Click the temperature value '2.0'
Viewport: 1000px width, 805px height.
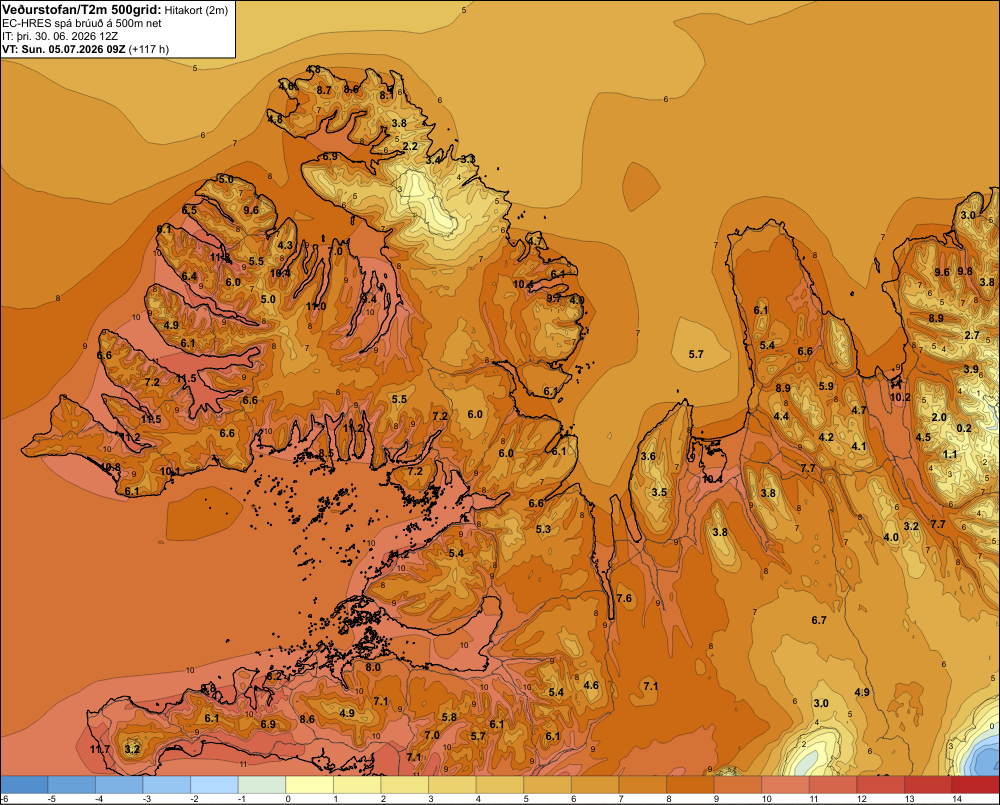pyautogui.click(x=939, y=417)
